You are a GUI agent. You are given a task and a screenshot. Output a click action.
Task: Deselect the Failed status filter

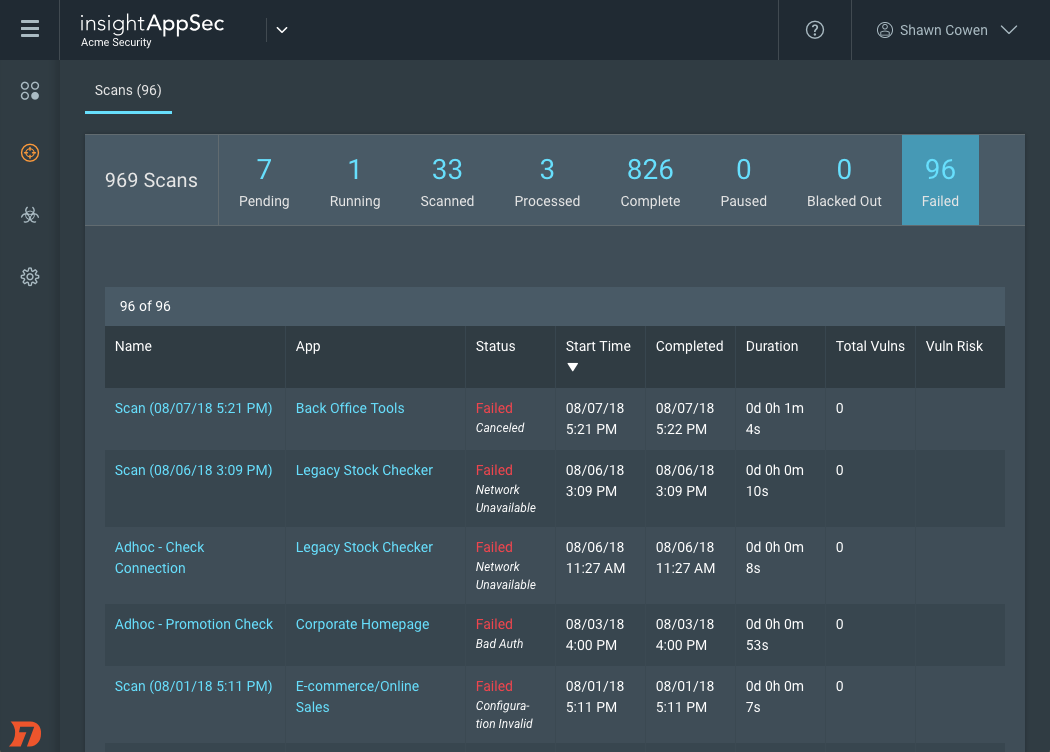(x=940, y=181)
